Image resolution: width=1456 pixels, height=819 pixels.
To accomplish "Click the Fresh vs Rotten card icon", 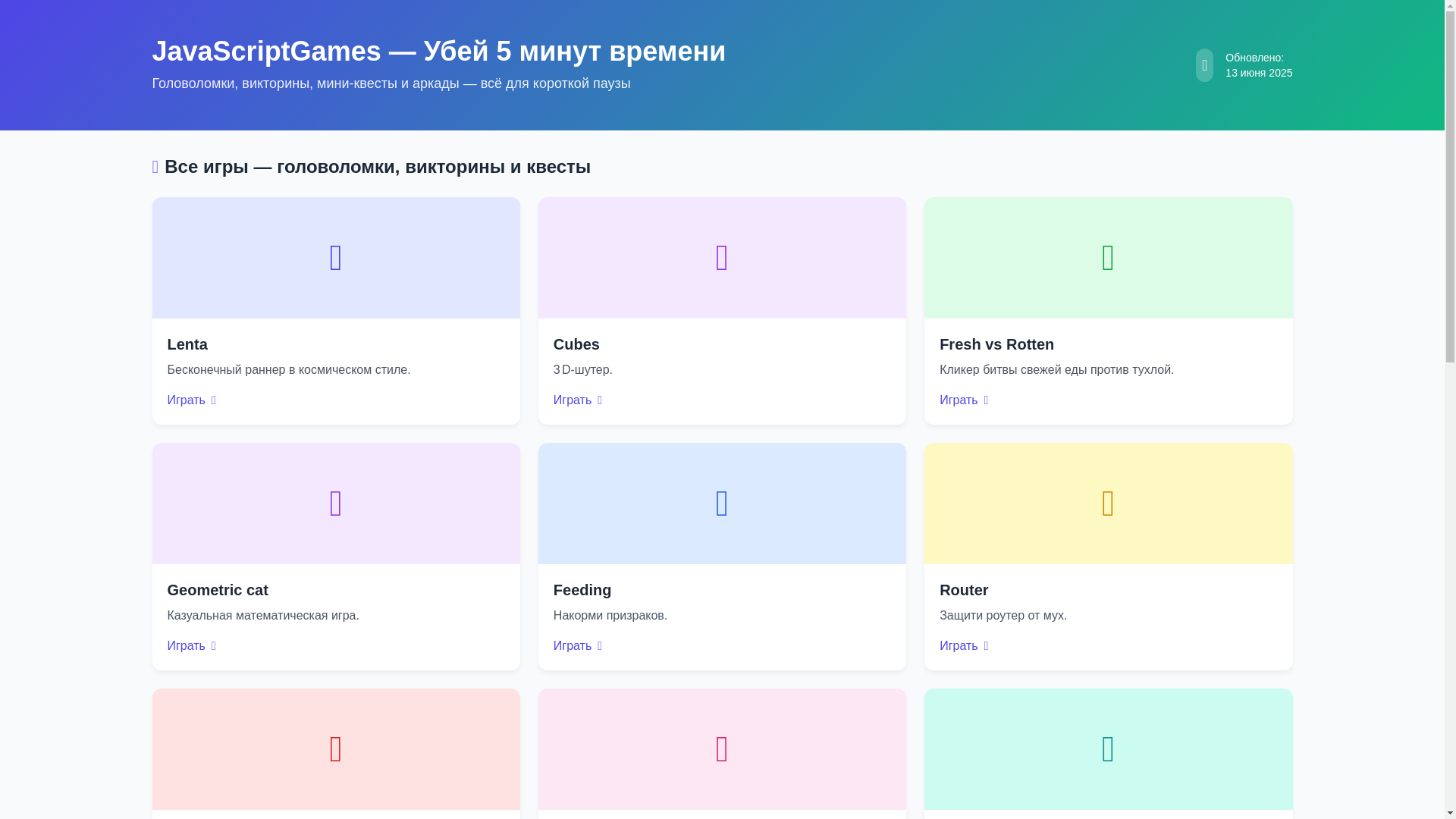I will (1108, 258).
